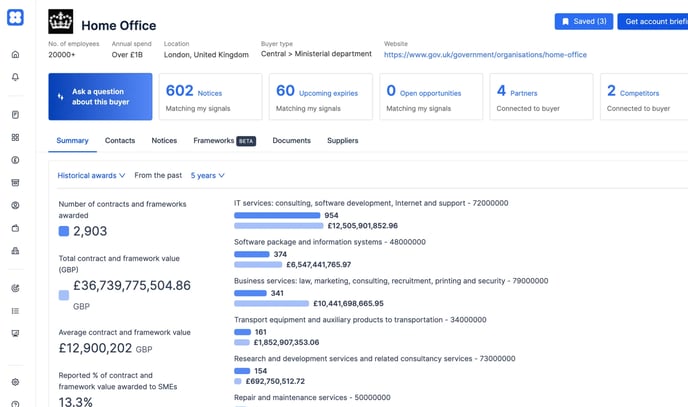Image resolution: width=688 pixels, height=407 pixels.
Task: Switch to the Documents tab
Action: coord(291,141)
